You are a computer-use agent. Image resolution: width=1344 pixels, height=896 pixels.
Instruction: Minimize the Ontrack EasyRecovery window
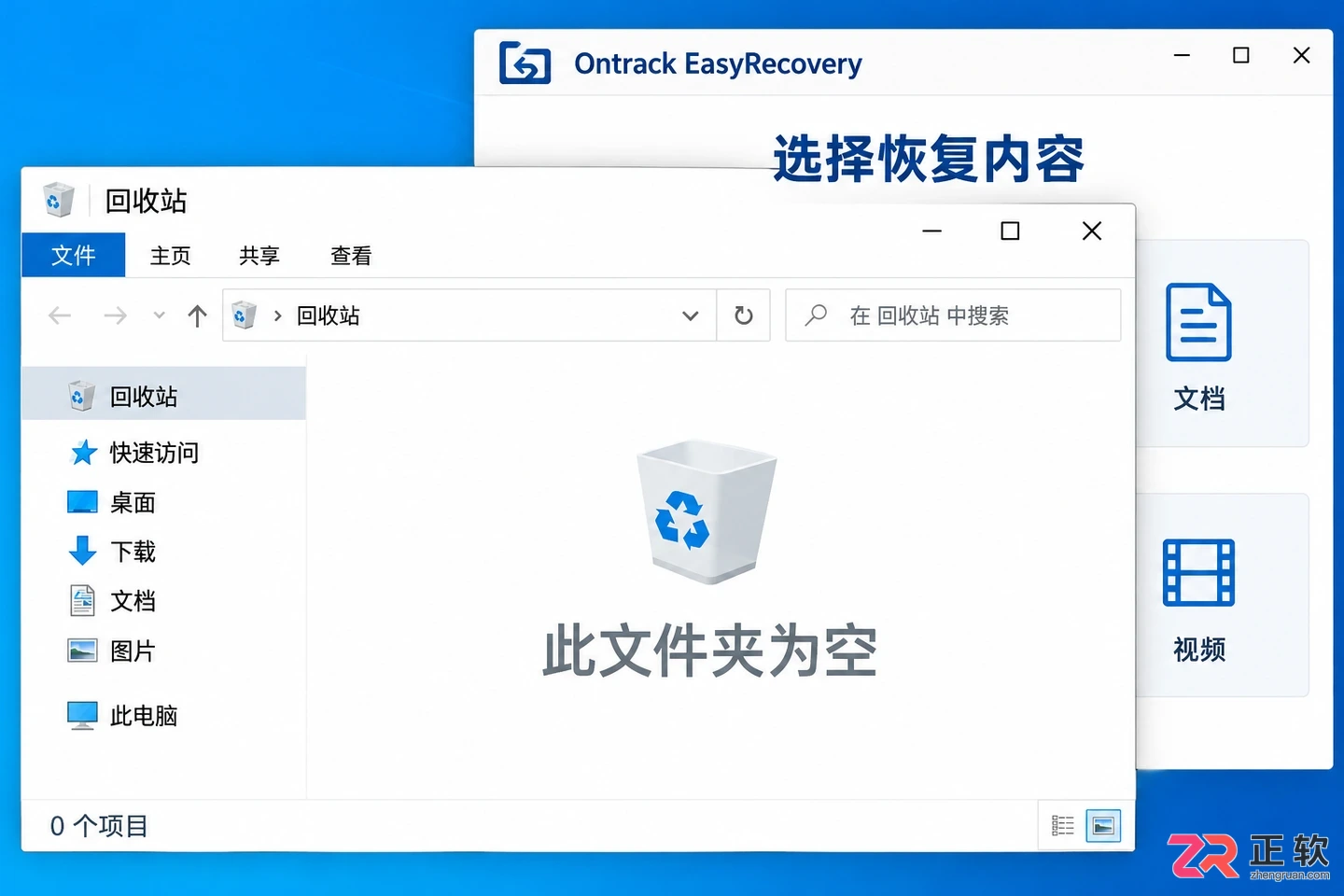(1182, 55)
